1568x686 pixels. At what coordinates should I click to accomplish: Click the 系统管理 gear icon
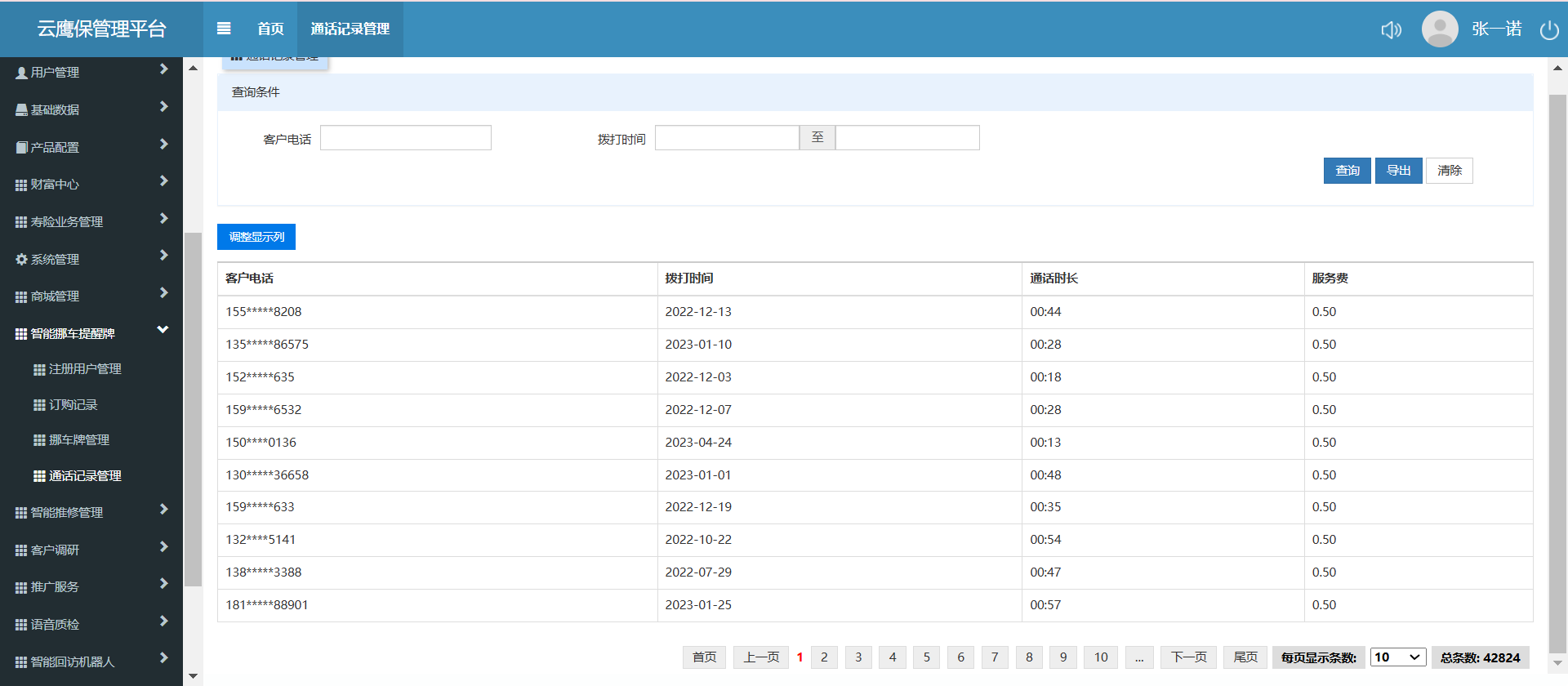[x=21, y=260]
